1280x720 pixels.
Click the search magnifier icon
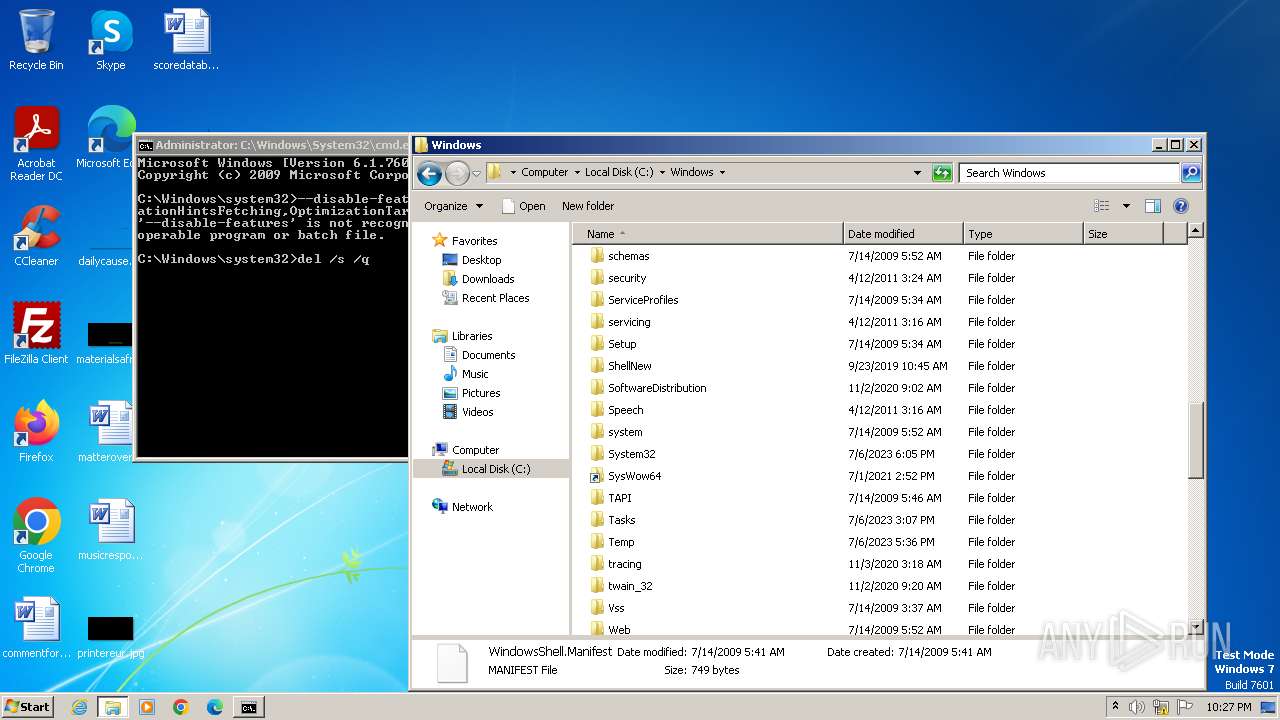(x=1191, y=173)
